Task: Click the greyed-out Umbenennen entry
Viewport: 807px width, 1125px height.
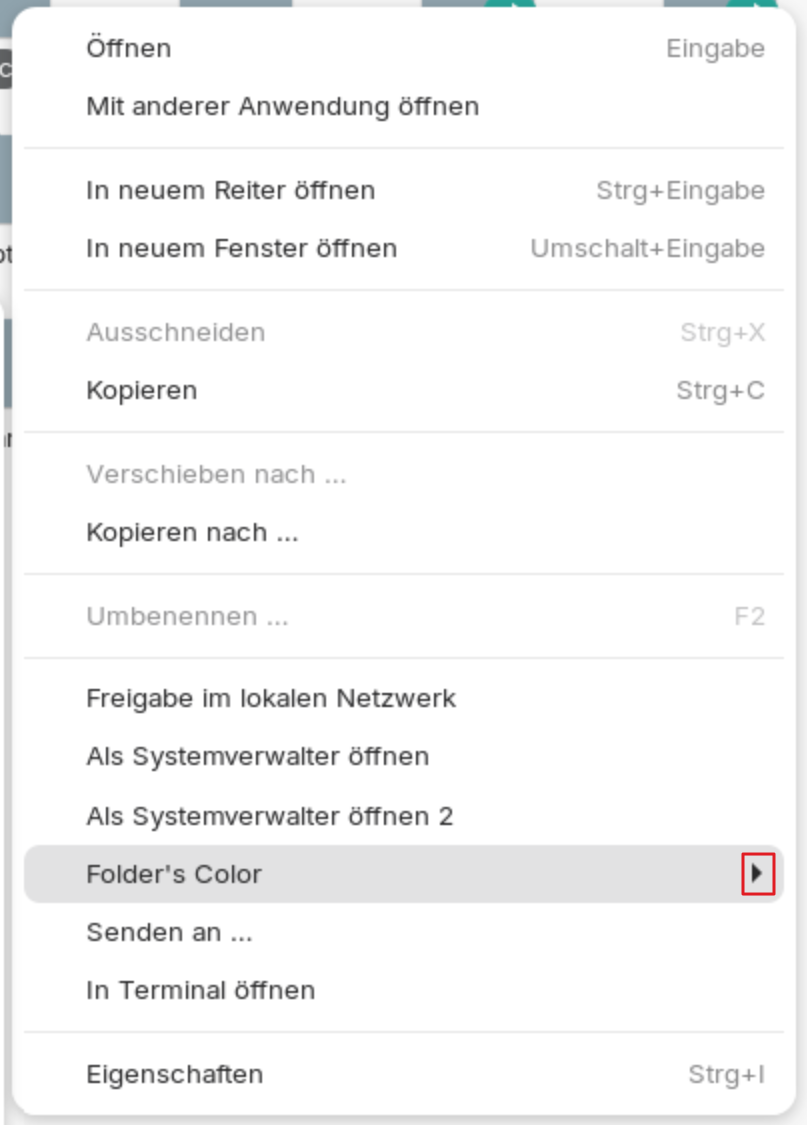Action: coord(187,616)
